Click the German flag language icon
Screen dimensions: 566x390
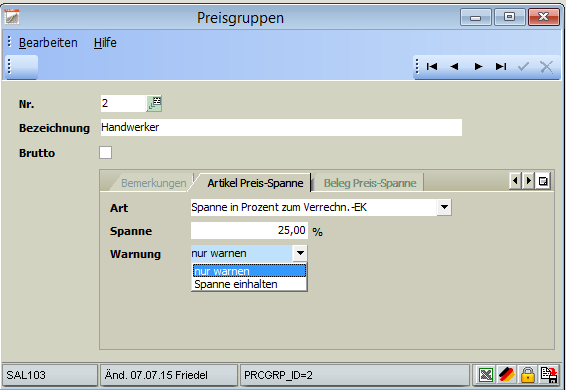coord(507,375)
